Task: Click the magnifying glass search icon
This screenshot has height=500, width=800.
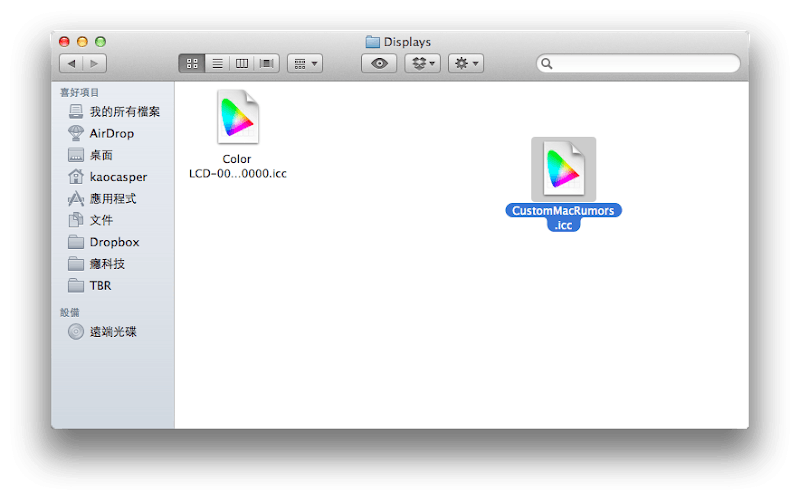Action: point(546,64)
